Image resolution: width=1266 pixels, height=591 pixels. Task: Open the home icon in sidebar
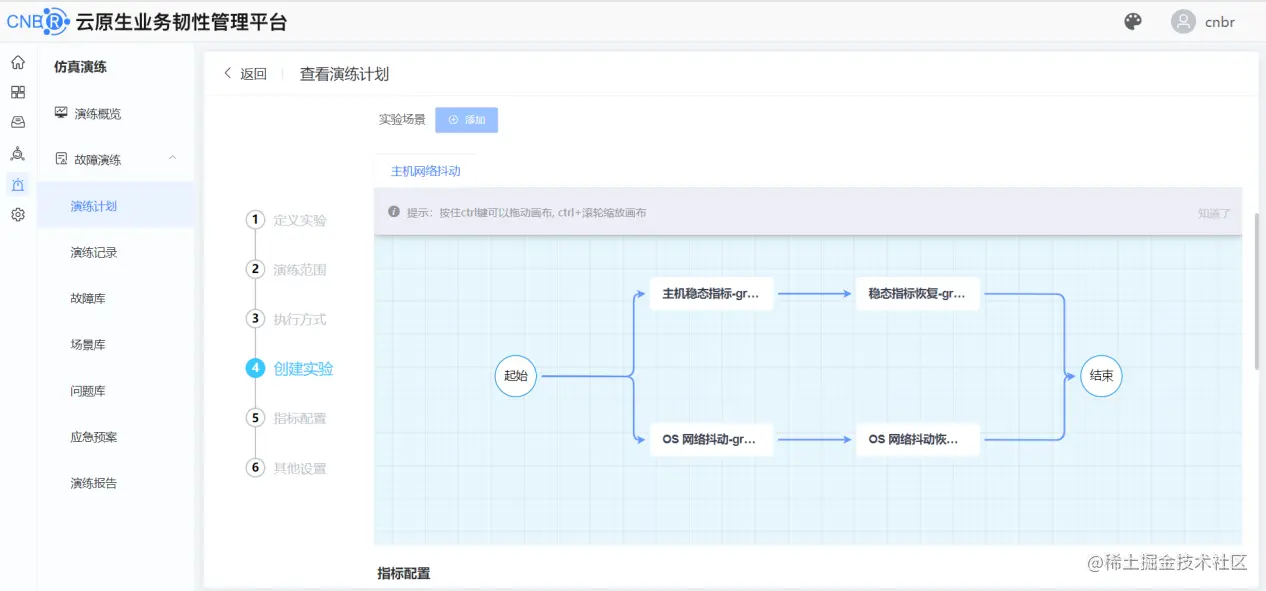click(17, 62)
